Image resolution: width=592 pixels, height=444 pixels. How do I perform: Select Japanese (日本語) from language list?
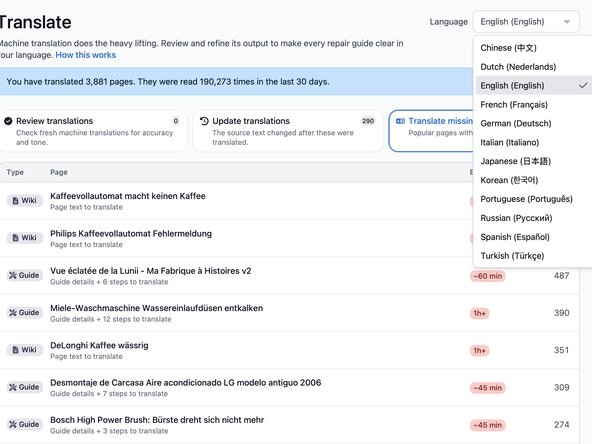tap(532, 161)
